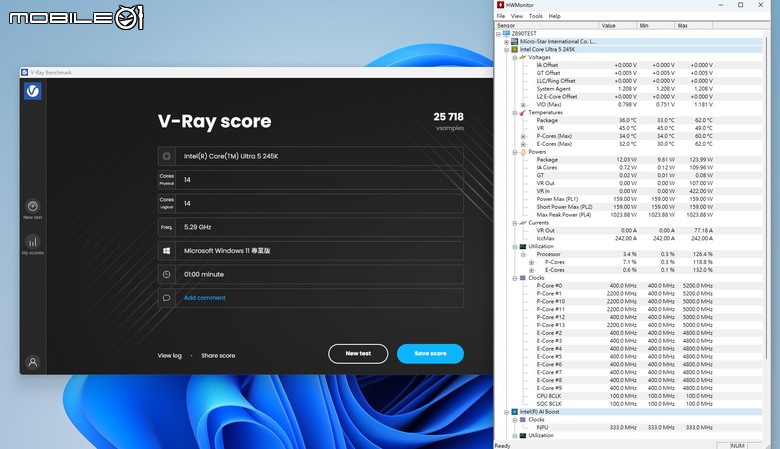Select the Short Power Max (PL2) row

624,207
